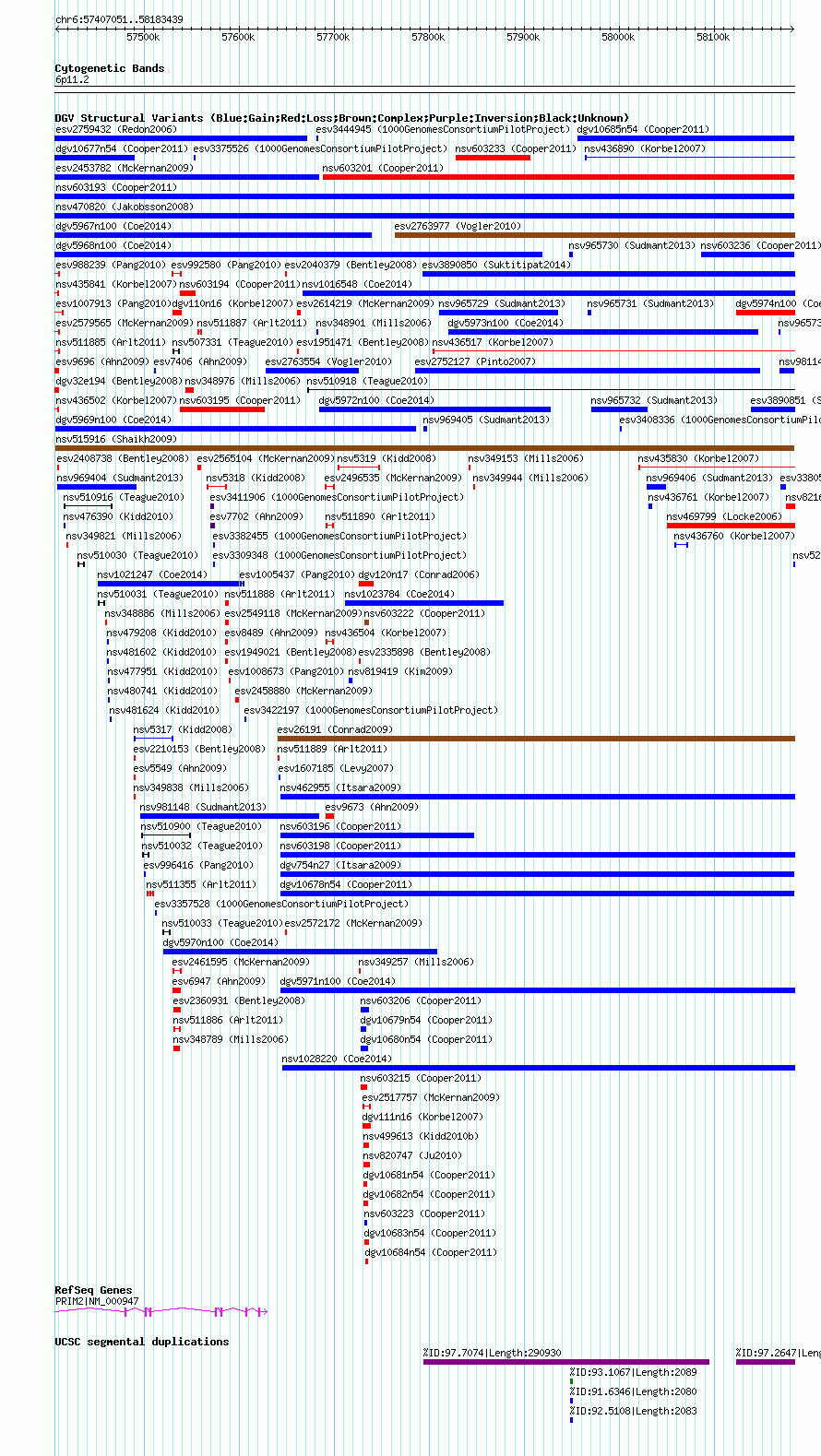Viewport: 821px width, 1456px height.
Task: Open the %ID:93.1067 Length:2089 duplication
Action: click(x=633, y=1372)
